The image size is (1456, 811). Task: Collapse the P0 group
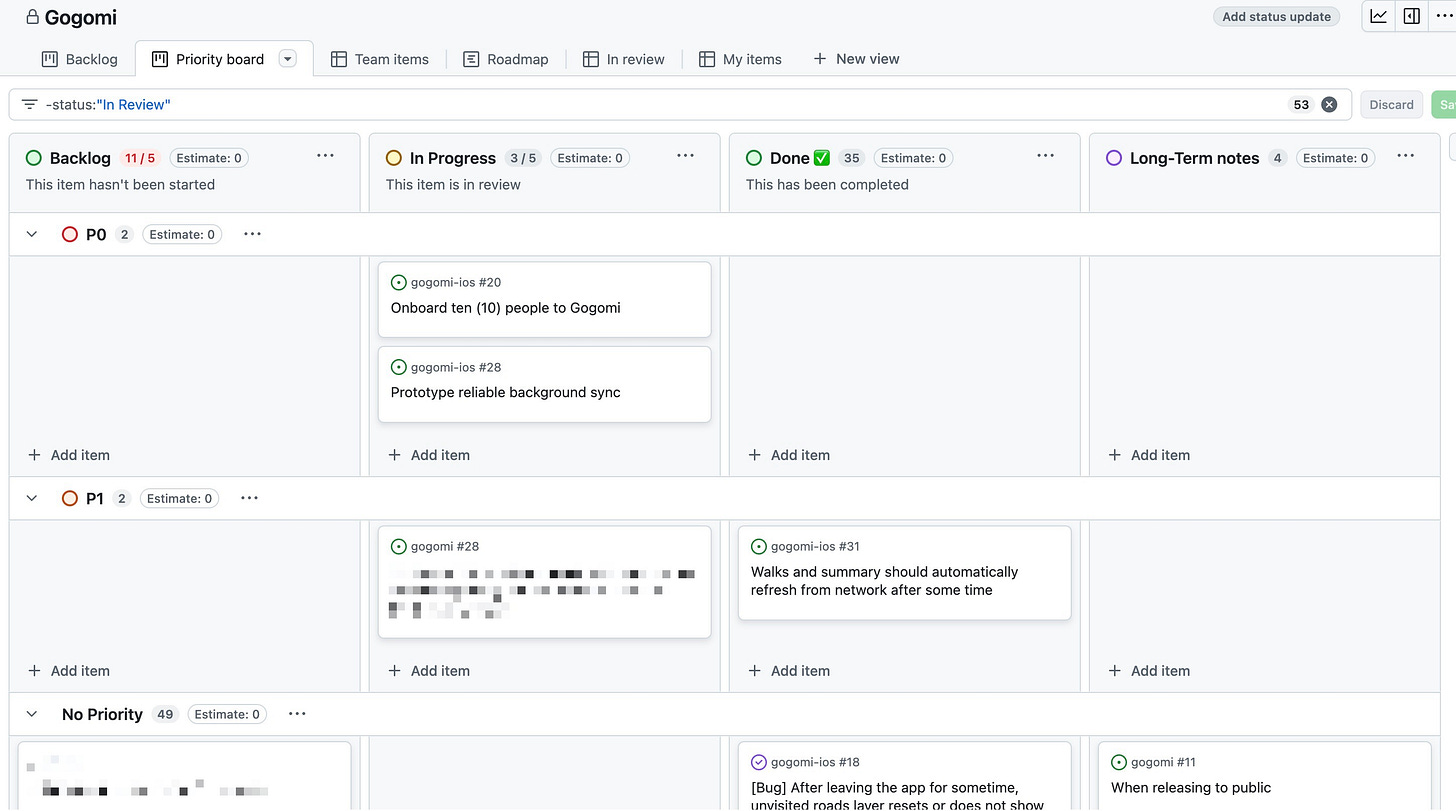pyautogui.click(x=32, y=234)
